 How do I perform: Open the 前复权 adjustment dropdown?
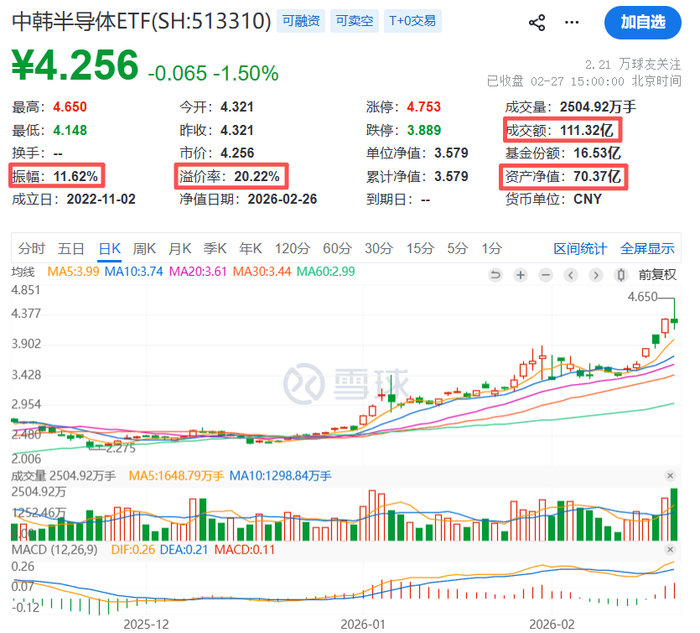point(657,275)
